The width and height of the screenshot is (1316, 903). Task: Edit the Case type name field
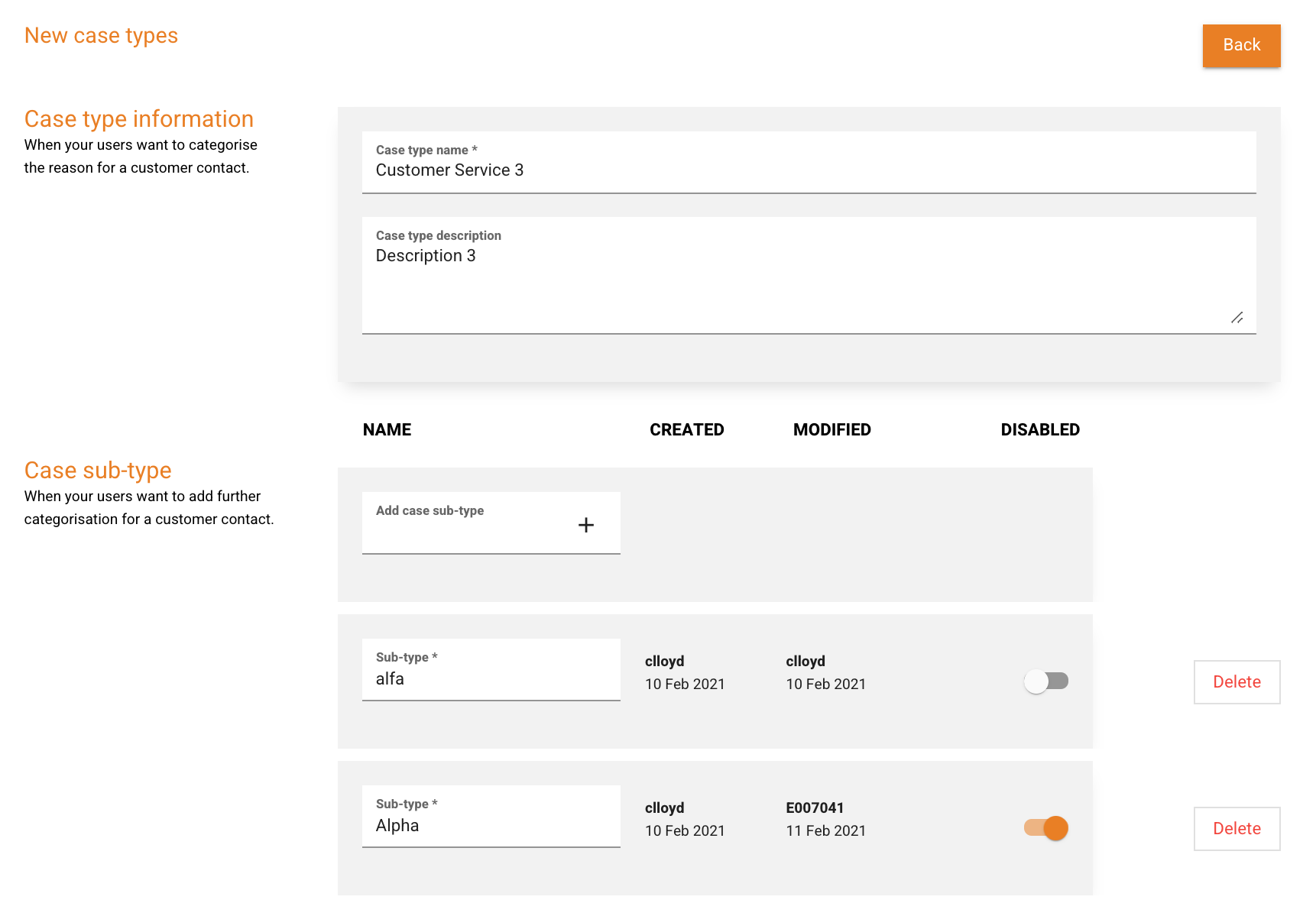pos(809,162)
